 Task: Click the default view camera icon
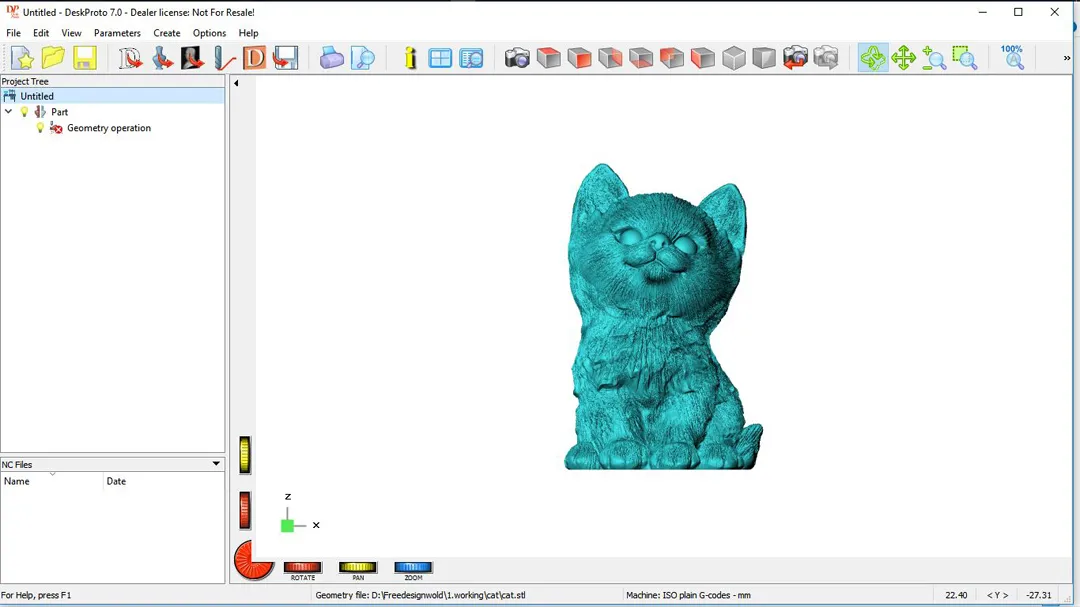[517, 58]
